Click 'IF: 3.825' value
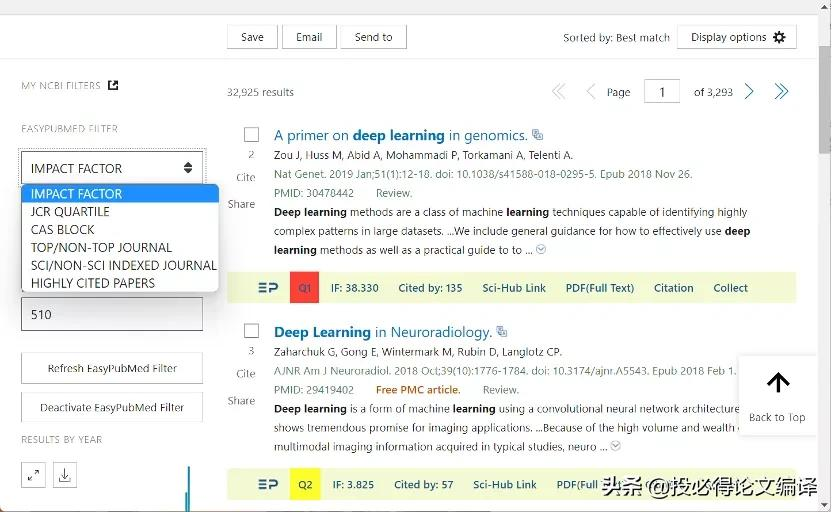This screenshot has width=832, height=512. (x=353, y=484)
